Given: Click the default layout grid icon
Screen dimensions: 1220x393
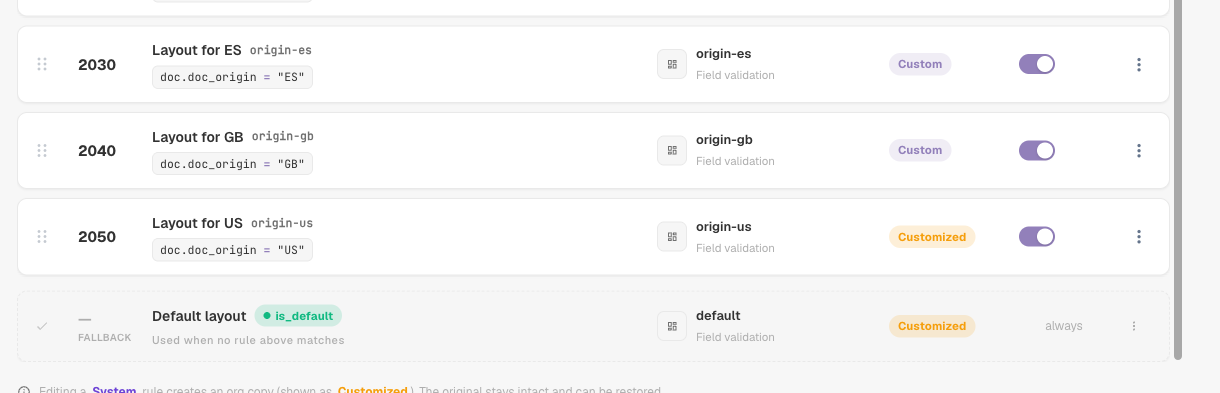Looking at the screenshot, I should tap(672, 326).
